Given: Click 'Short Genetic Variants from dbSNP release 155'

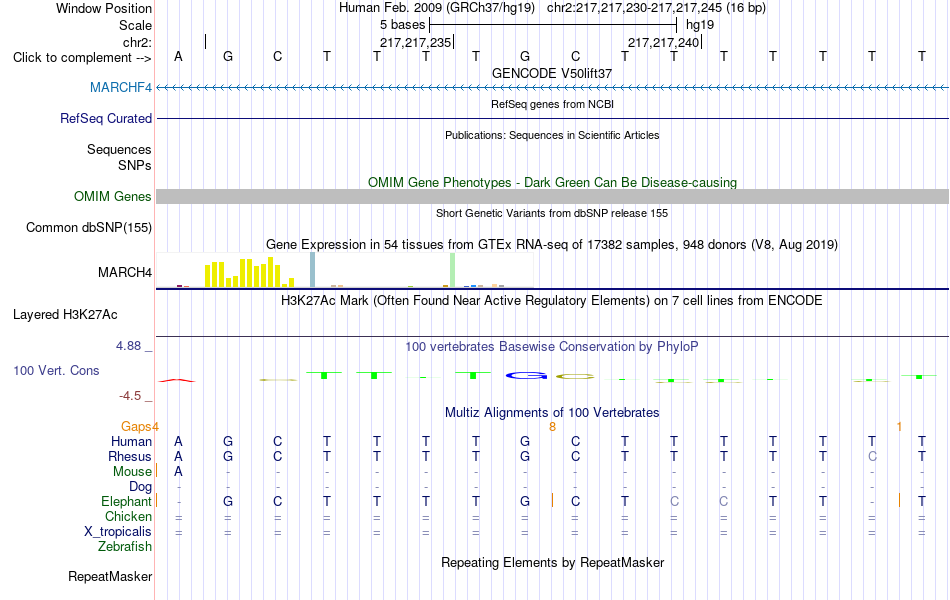Looking at the screenshot, I should point(552,213).
